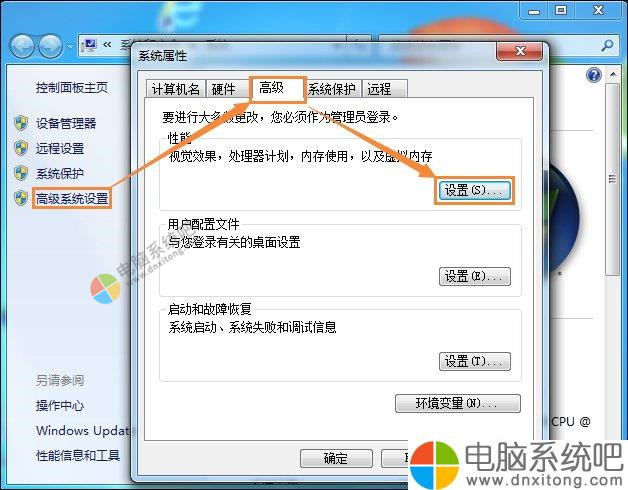Click 设置(S) in the 性能 section
628x490 pixels.
point(475,190)
